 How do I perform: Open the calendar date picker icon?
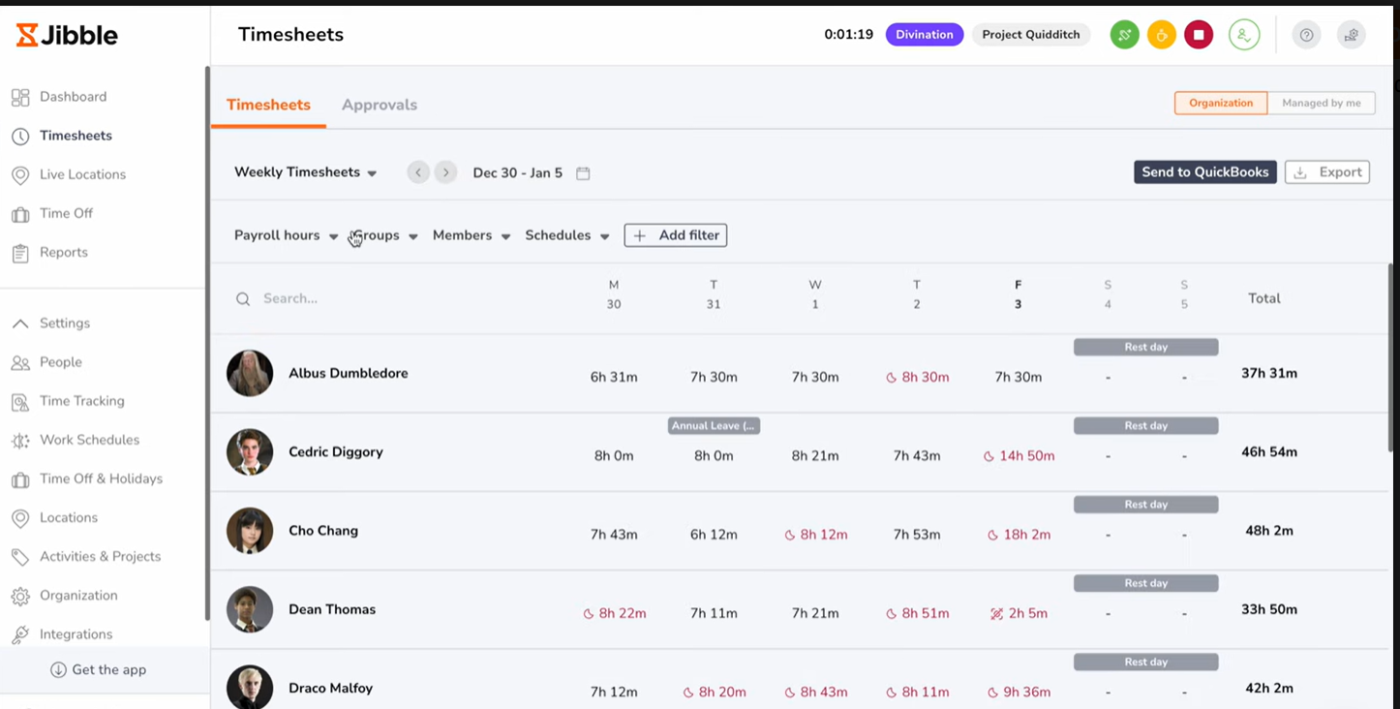pyautogui.click(x=583, y=173)
